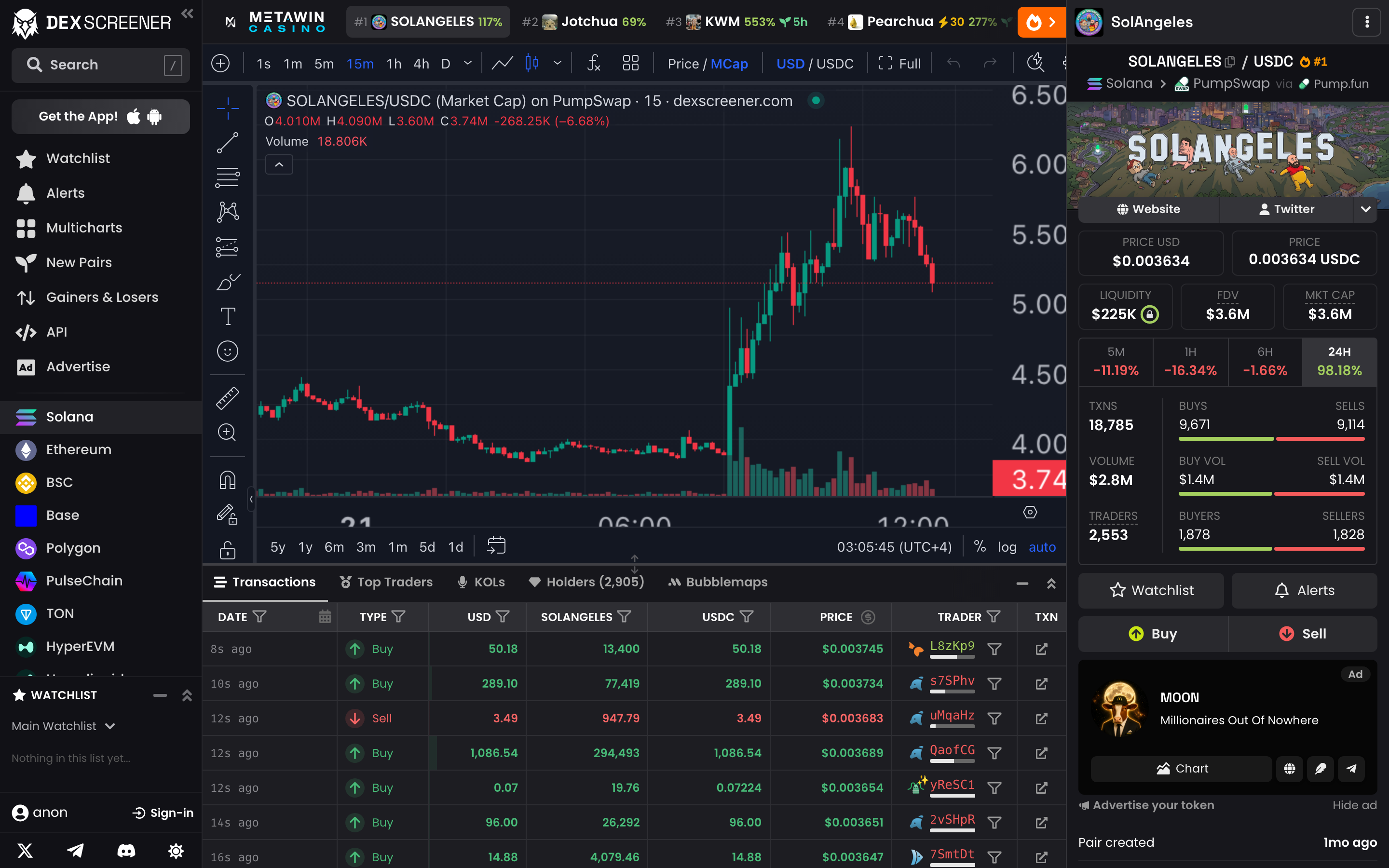Switch chart denomination to USDC

point(834,64)
